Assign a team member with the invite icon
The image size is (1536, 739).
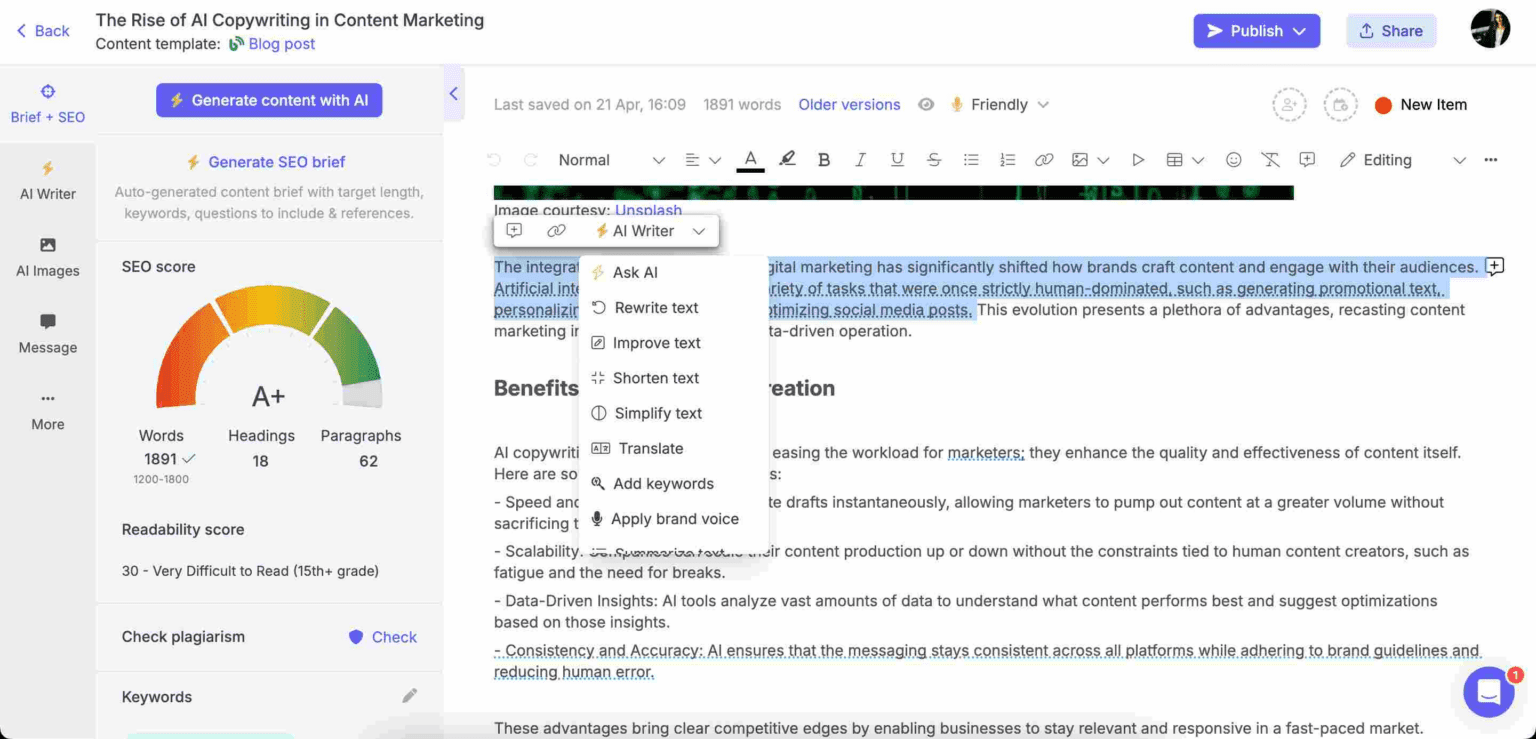1289,104
